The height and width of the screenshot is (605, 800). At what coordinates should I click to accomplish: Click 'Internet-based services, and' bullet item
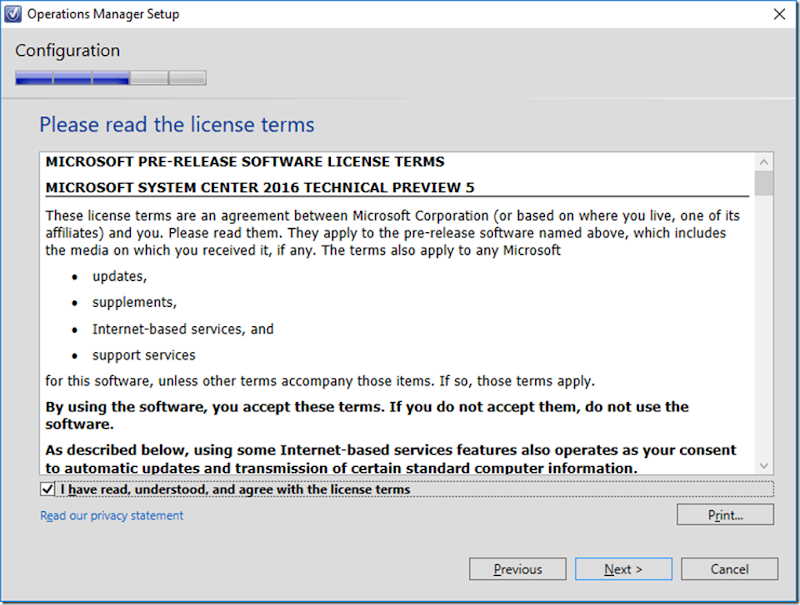[183, 329]
